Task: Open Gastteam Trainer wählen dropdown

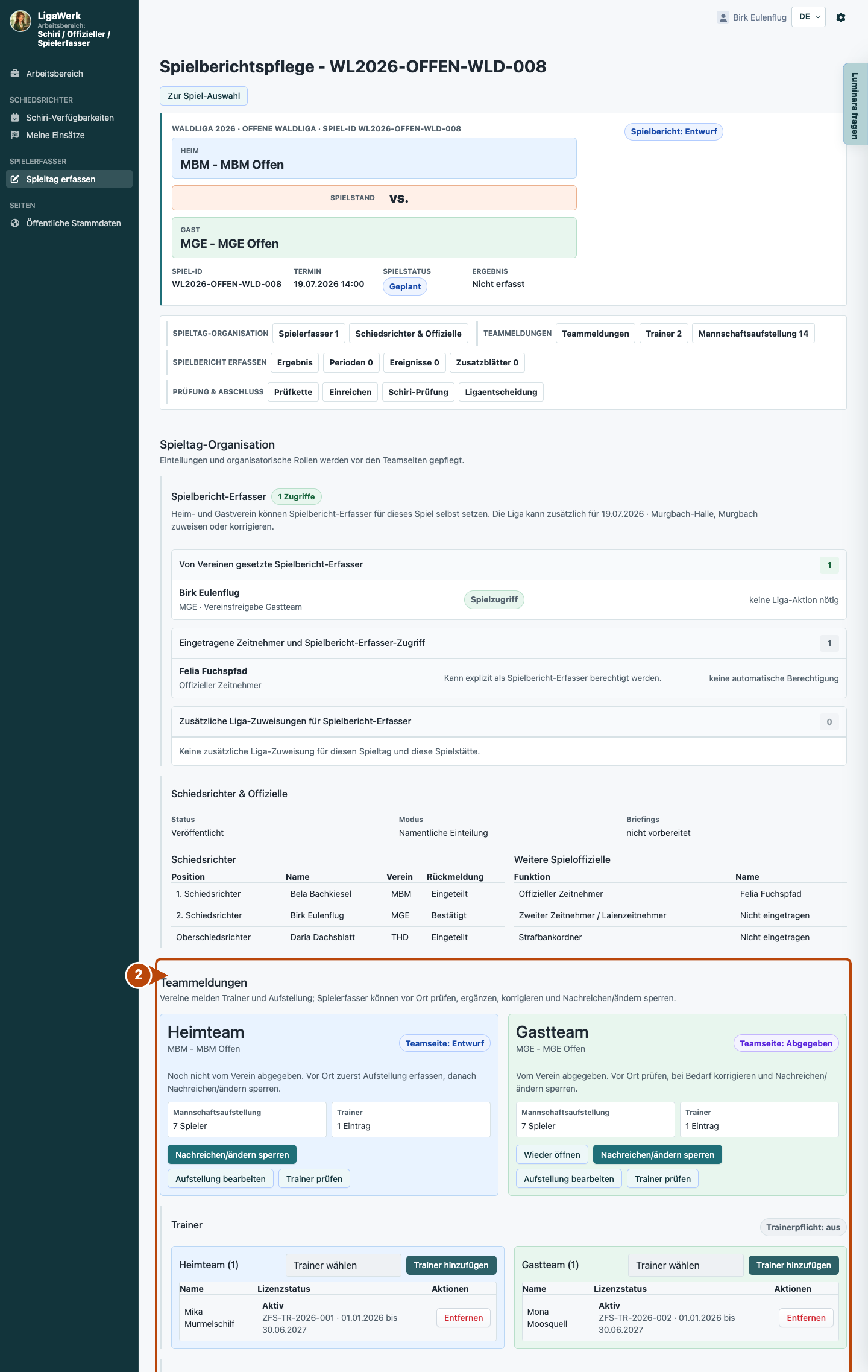Action: click(686, 1265)
